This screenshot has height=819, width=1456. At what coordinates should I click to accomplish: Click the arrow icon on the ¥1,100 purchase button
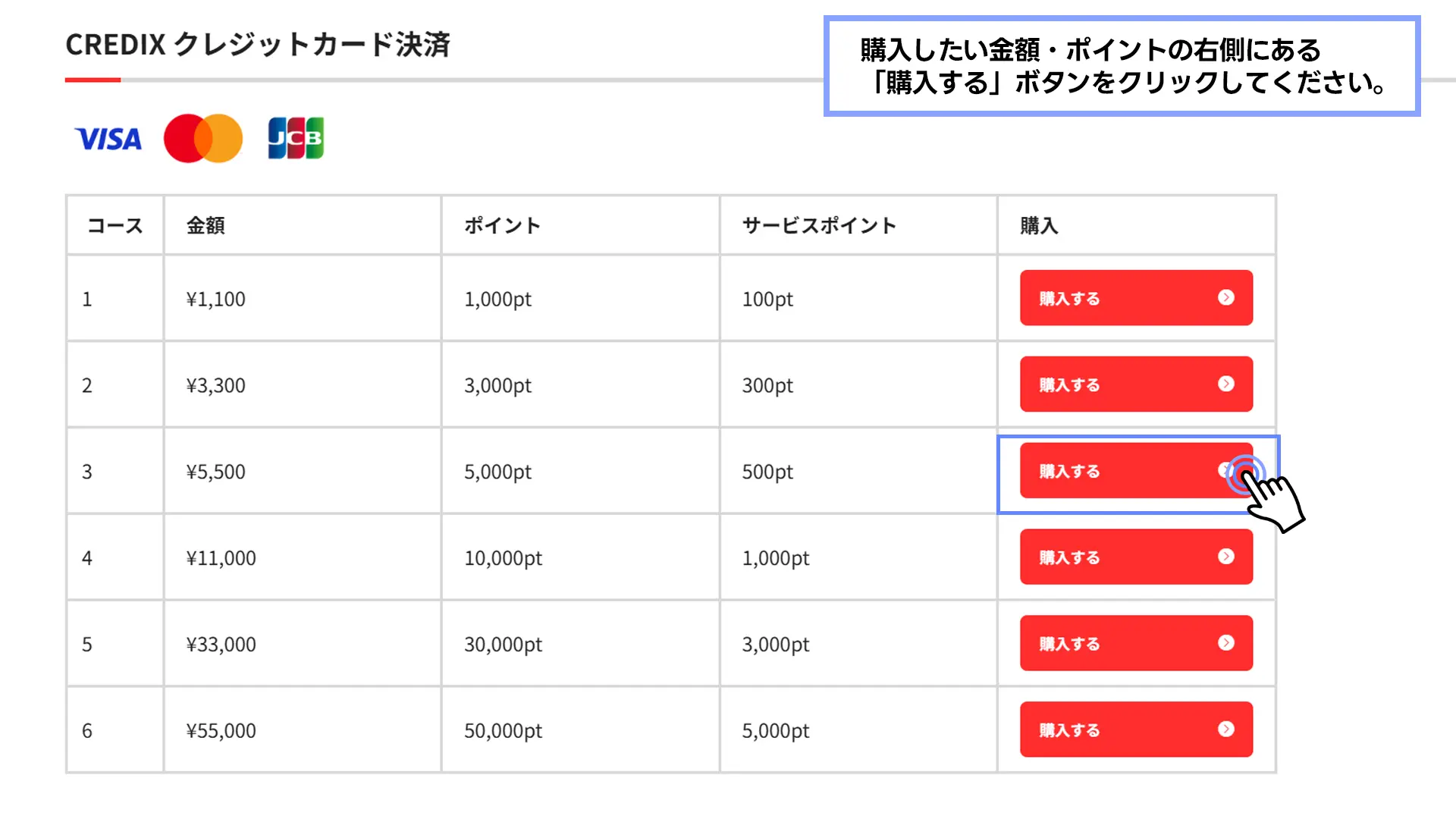[x=1226, y=297]
